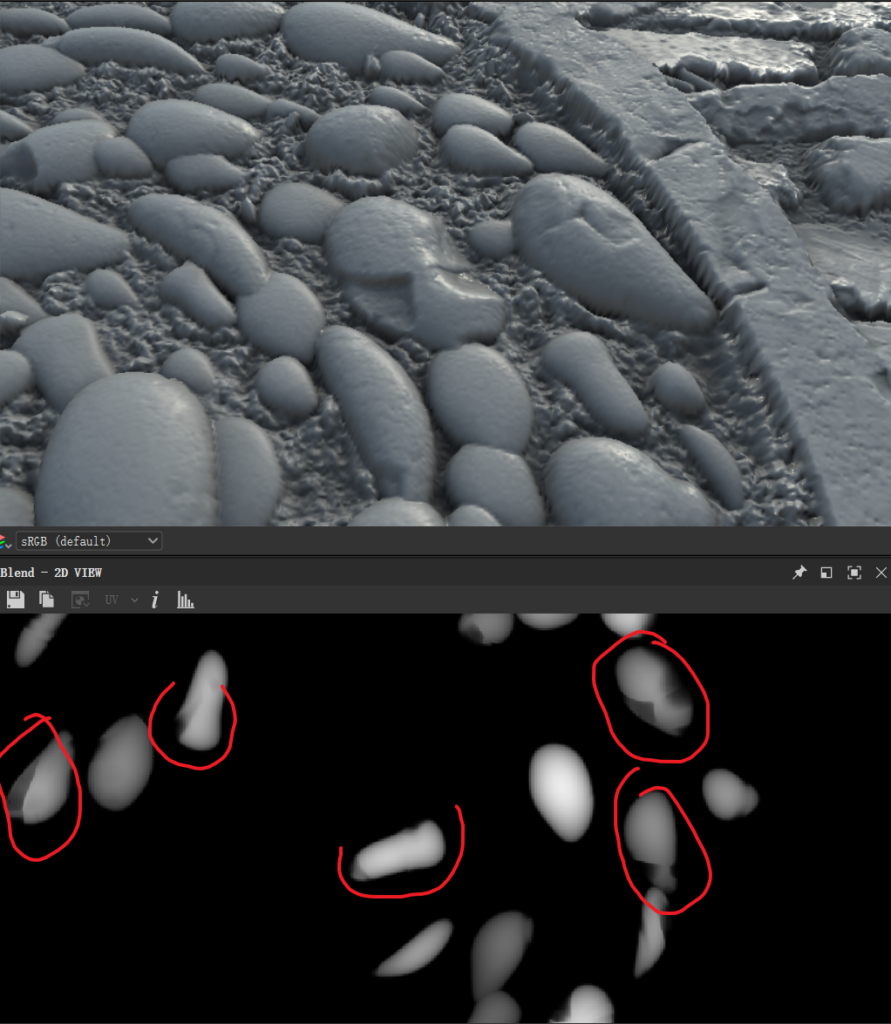Click the greyed-out icon beside the UV dropdown

click(80, 600)
